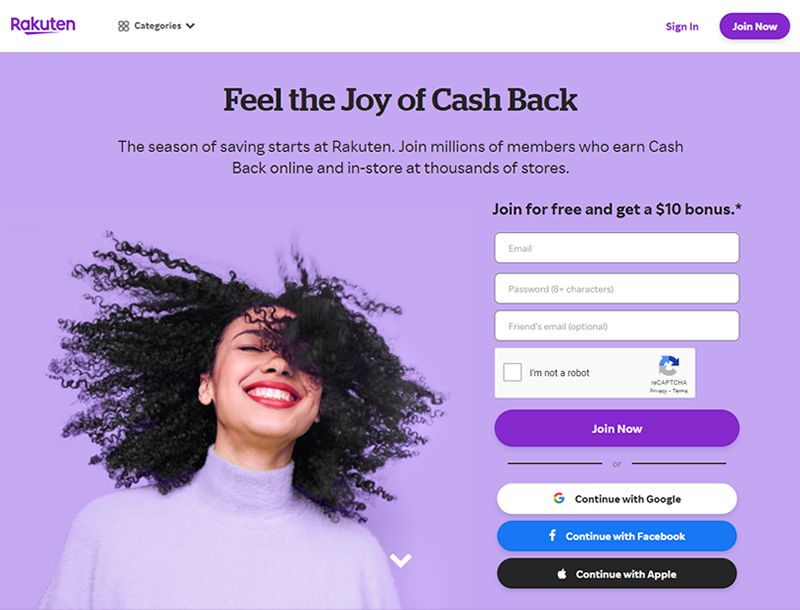800x610 pixels.
Task: Select the Friend's email optional field
Action: 617,326
